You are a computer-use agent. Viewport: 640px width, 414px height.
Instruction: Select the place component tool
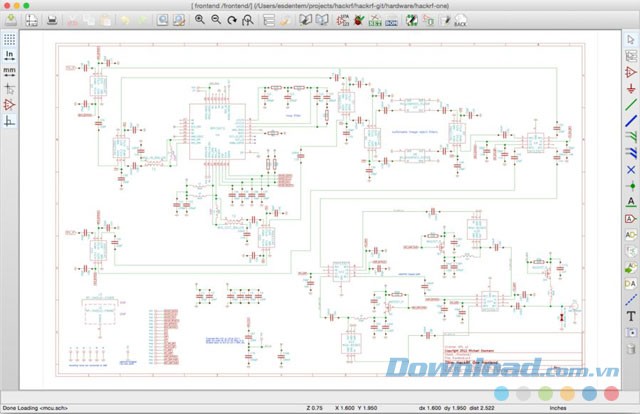[631, 71]
